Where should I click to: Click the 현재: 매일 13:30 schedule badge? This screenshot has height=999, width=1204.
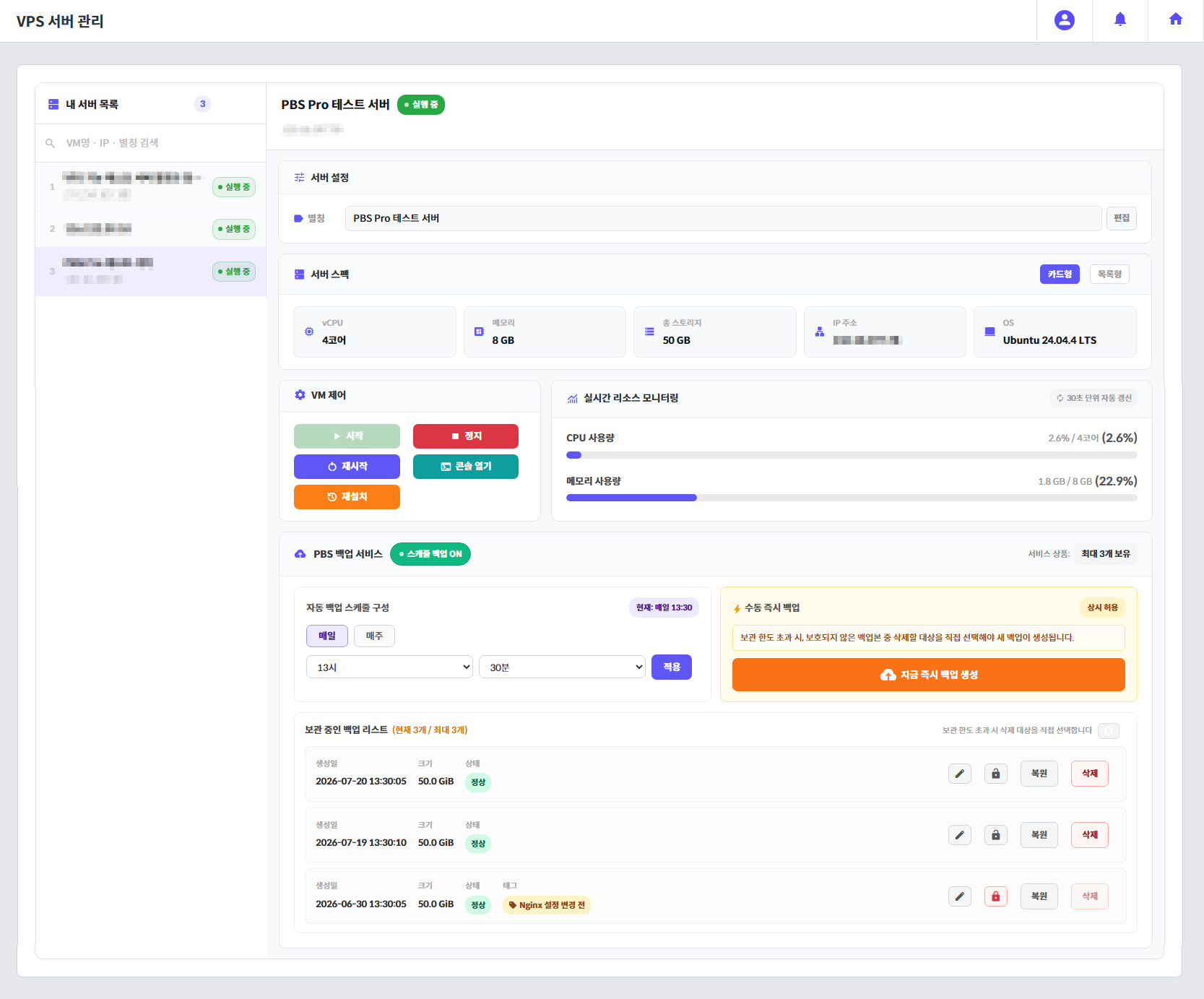click(x=664, y=608)
